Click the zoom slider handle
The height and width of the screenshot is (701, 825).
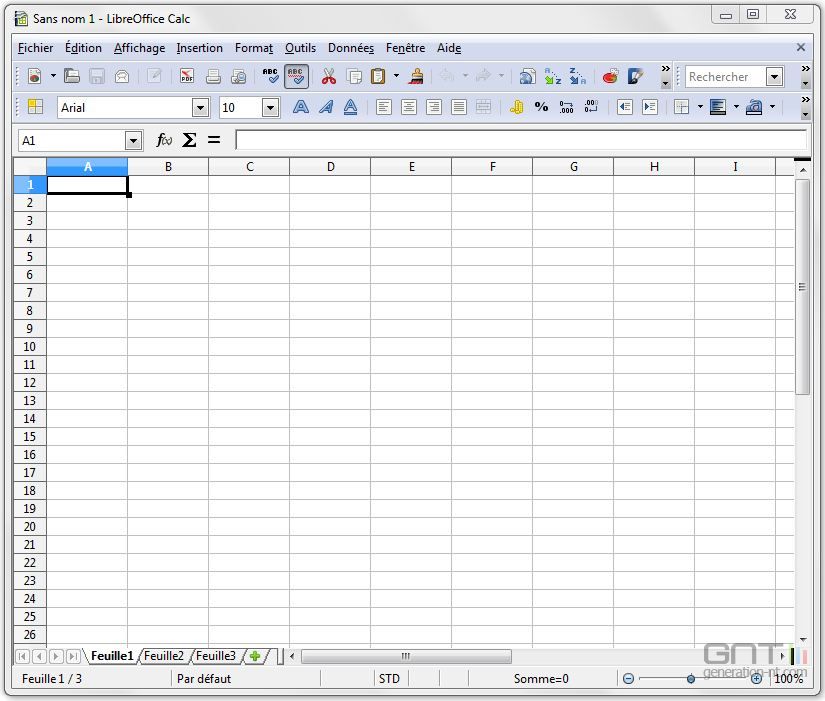coord(691,679)
